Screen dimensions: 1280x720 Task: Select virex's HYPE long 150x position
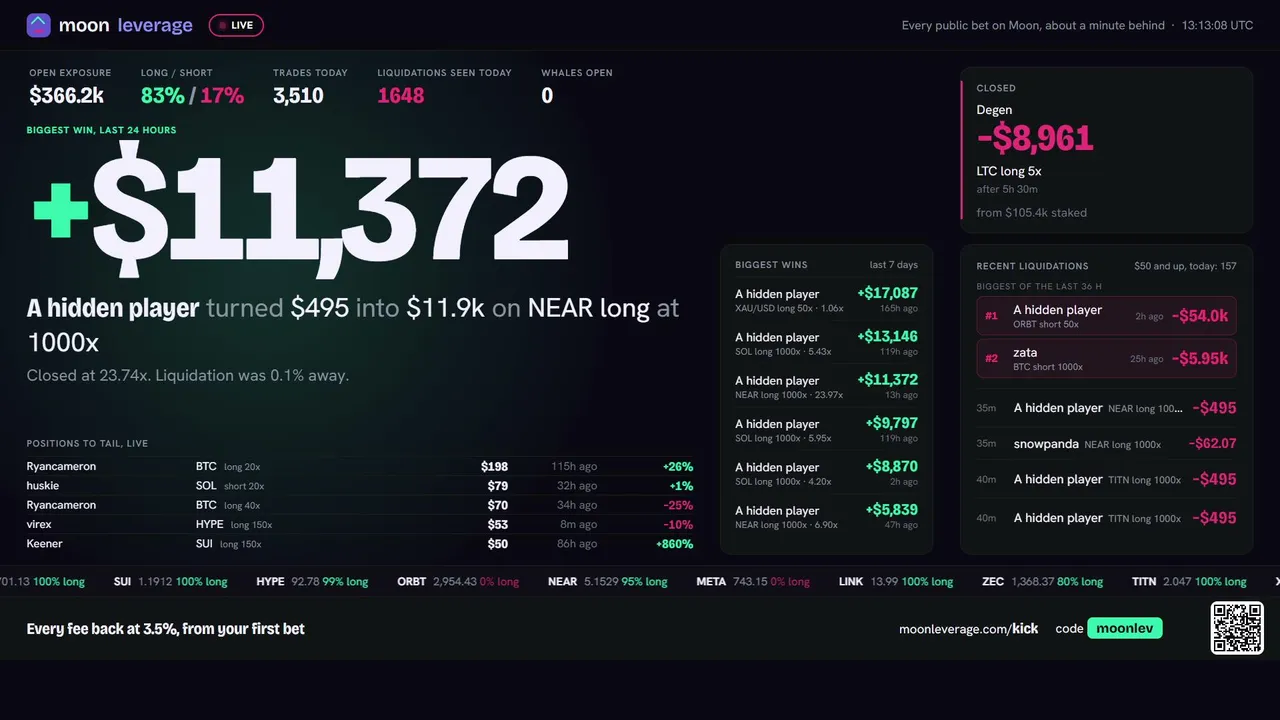tap(360, 524)
